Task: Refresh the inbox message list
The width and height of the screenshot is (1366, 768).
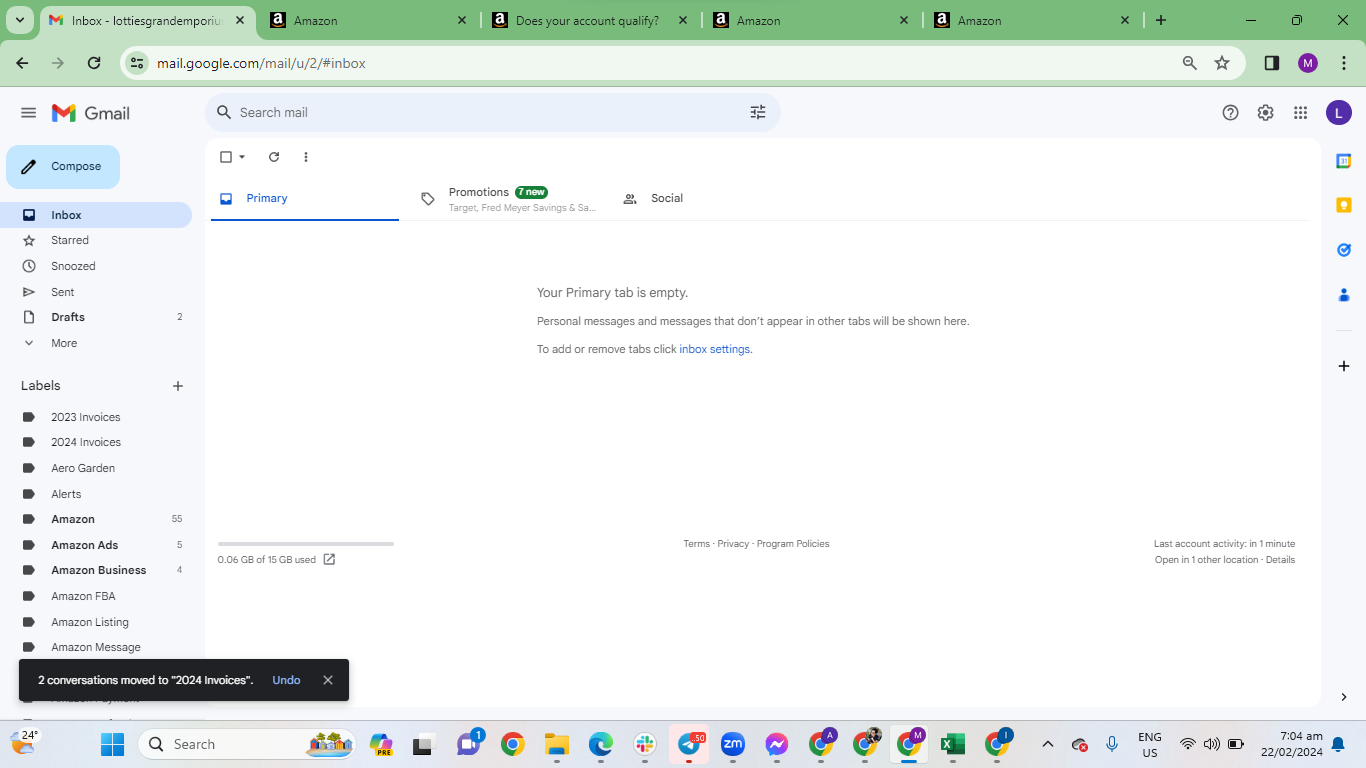Action: (x=274, y=157)
